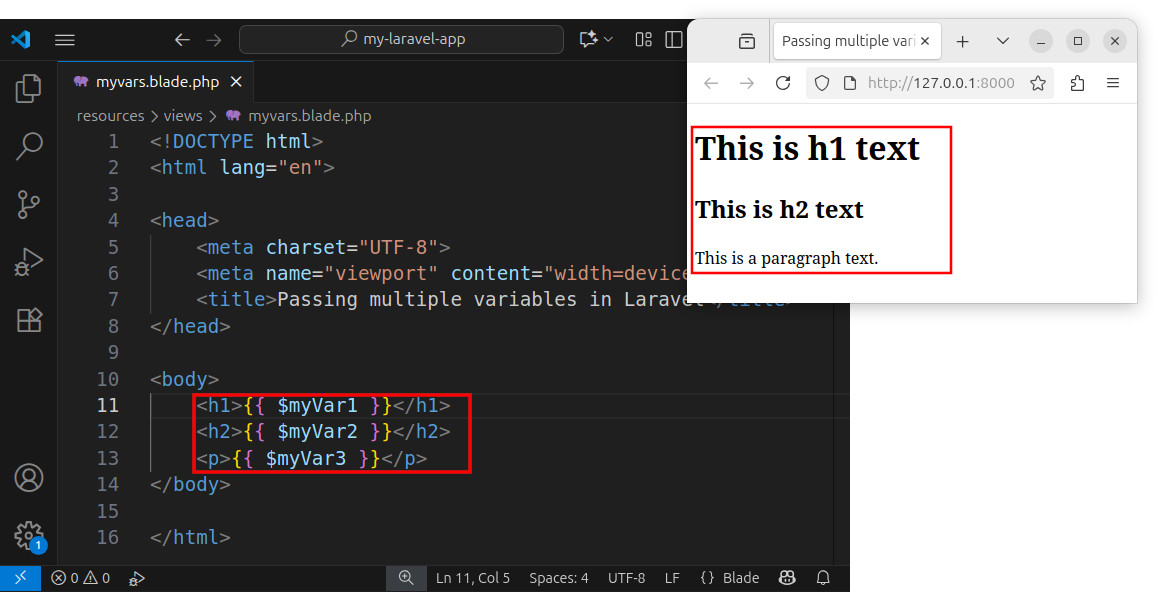Screen dimensions: 1159x592
Task: Open the remote window indicator in status bar
Action: tap(20, 578)
